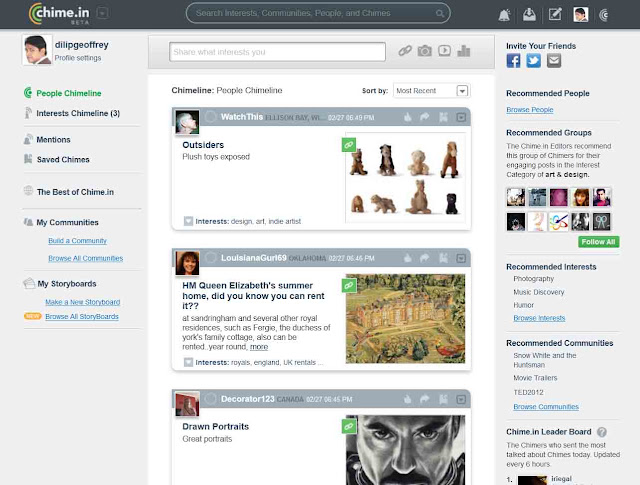The image size is (640, 485).
Task: Select Movie Trailers recommended community
Action: pyautogui.click(x=535, y=378)
